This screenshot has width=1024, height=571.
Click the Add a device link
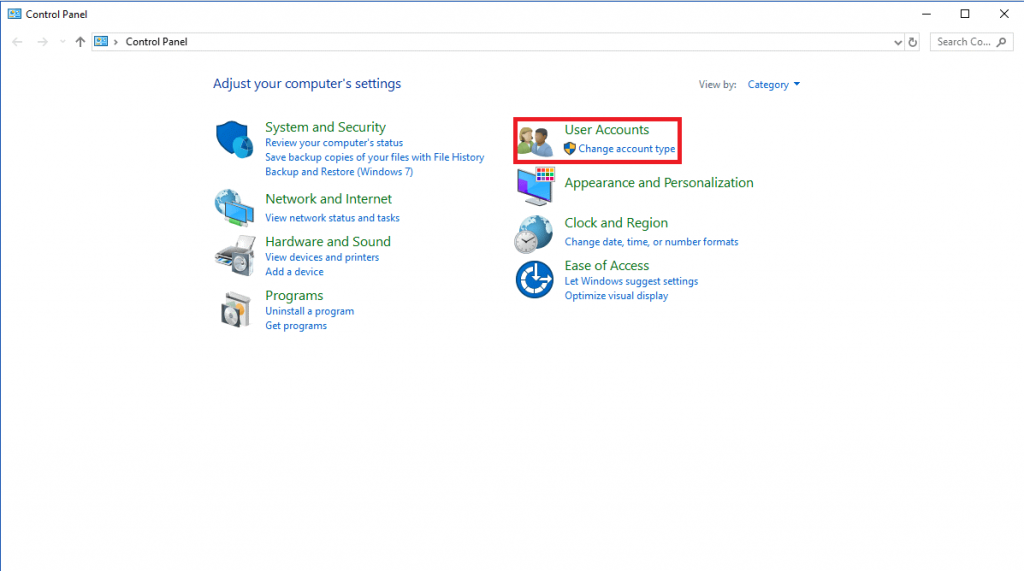294,271
